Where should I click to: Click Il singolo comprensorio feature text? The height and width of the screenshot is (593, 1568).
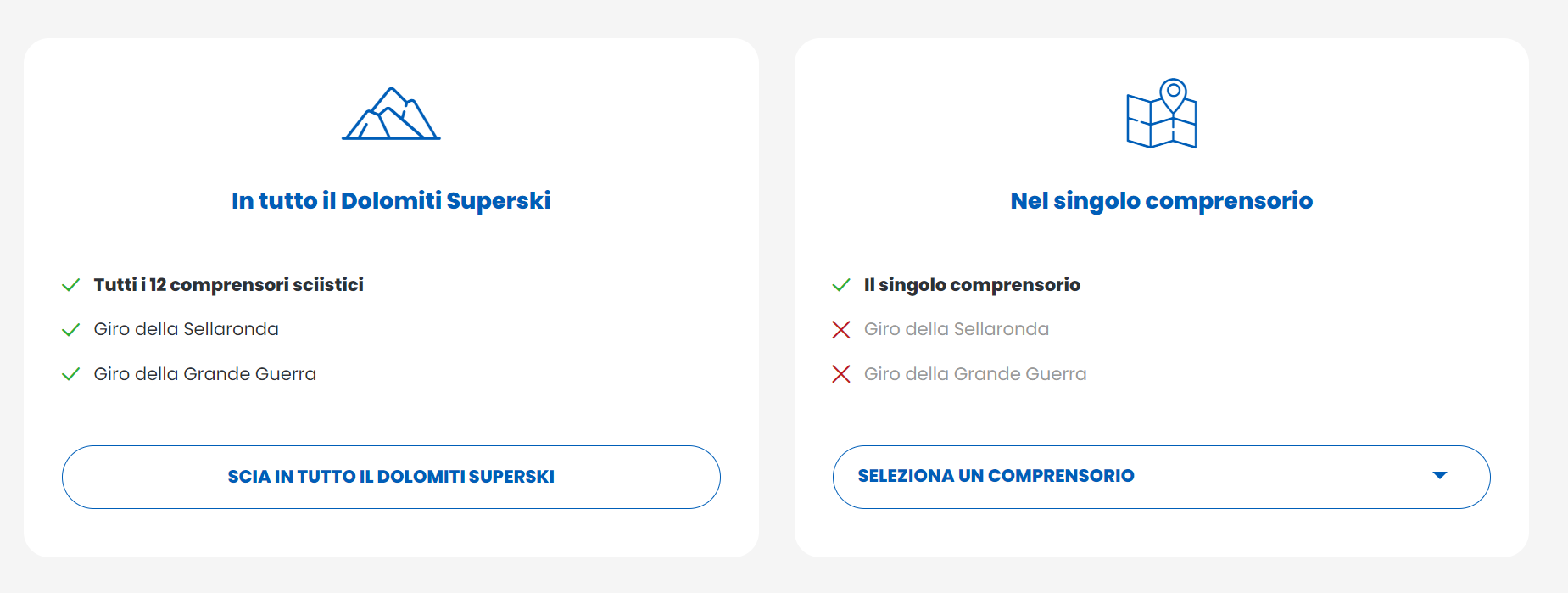point(972,285)
